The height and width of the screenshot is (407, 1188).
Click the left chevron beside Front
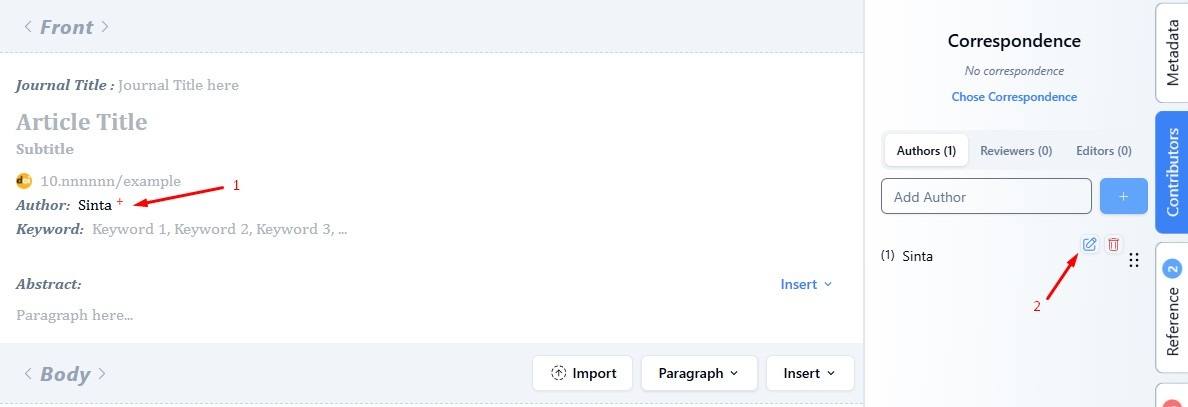tap(28, 27)
